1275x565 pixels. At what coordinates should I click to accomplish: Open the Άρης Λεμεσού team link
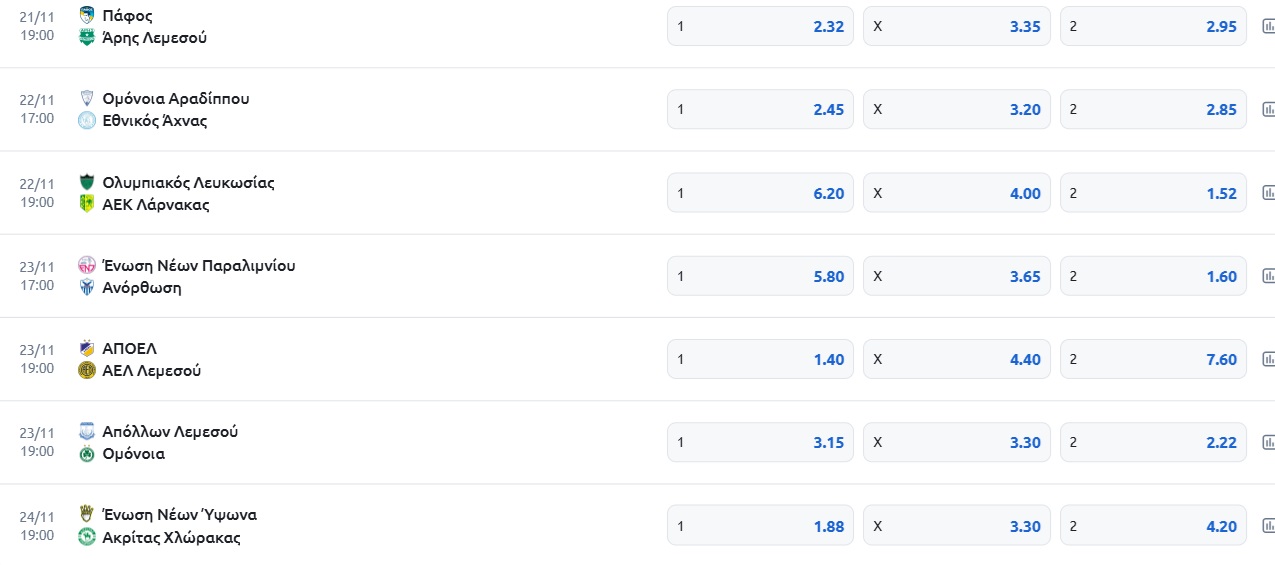pyautogui.click(x=154, y=38)
